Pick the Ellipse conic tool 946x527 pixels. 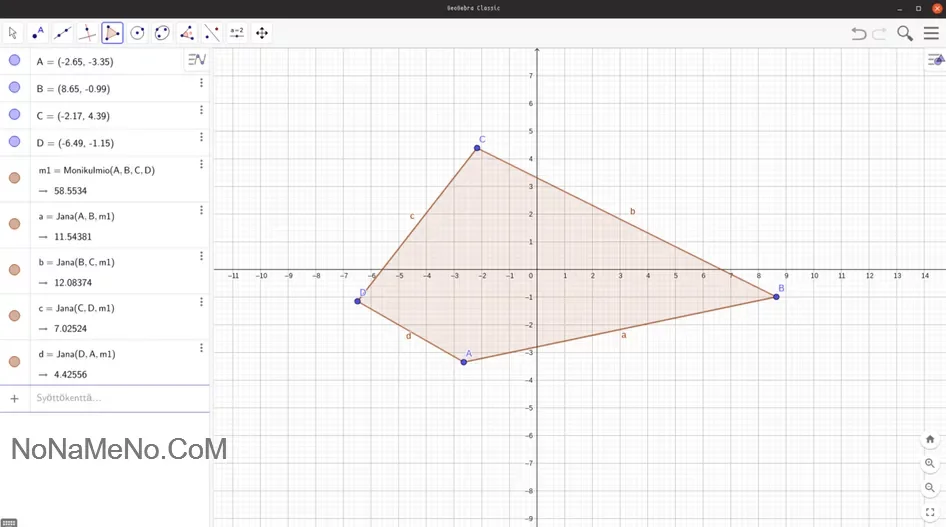[x=162, y=33]
